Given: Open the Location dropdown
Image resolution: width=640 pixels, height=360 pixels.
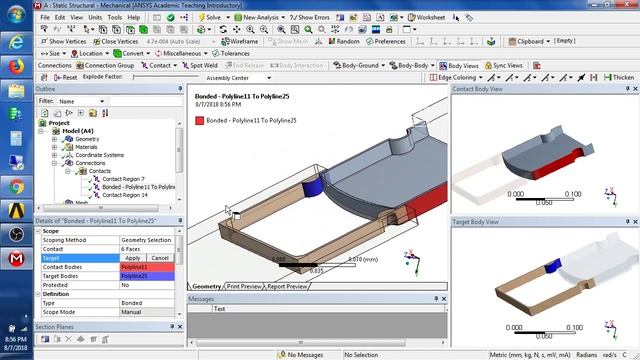Looking at the screenshot, I should click(x=90, y=53).
